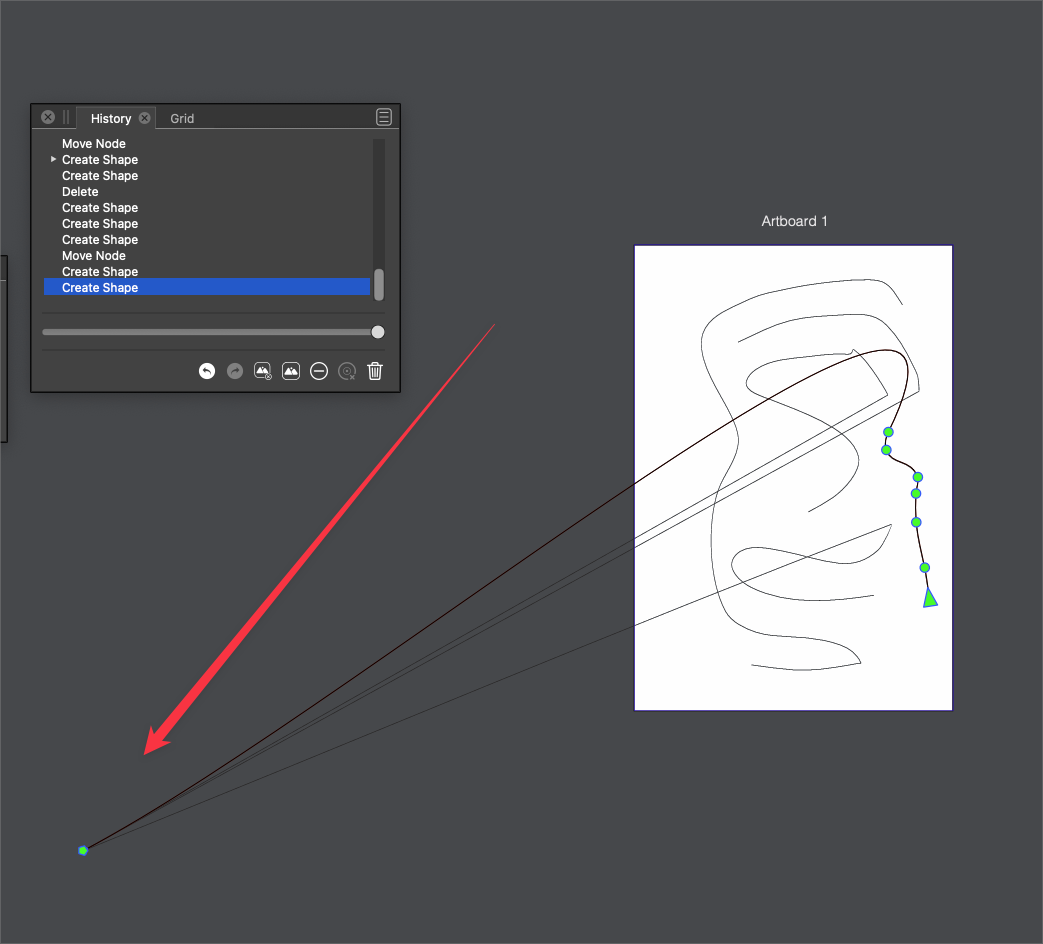Close the History tab

(x=145, y=118)
